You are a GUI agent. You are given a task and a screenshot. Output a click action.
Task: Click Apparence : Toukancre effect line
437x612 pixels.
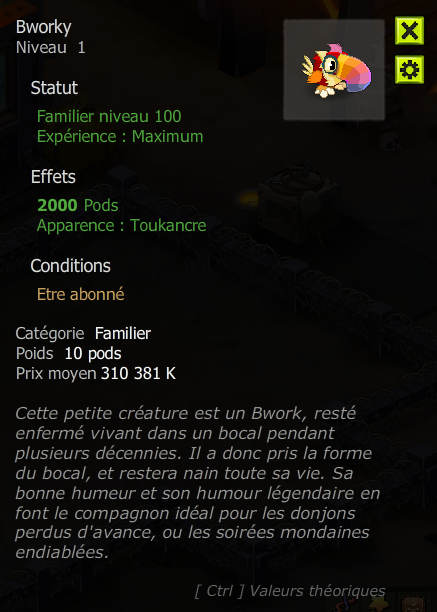121,225
